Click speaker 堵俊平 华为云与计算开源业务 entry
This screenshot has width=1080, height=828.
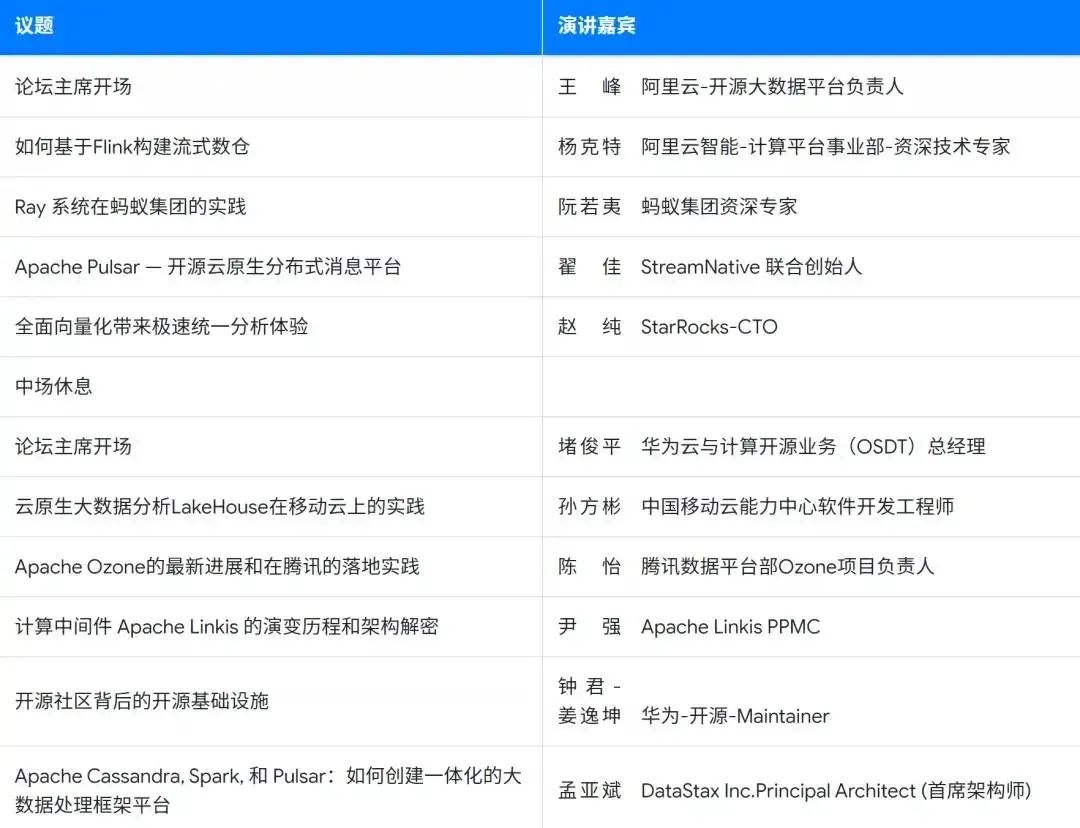coord(771,446)
